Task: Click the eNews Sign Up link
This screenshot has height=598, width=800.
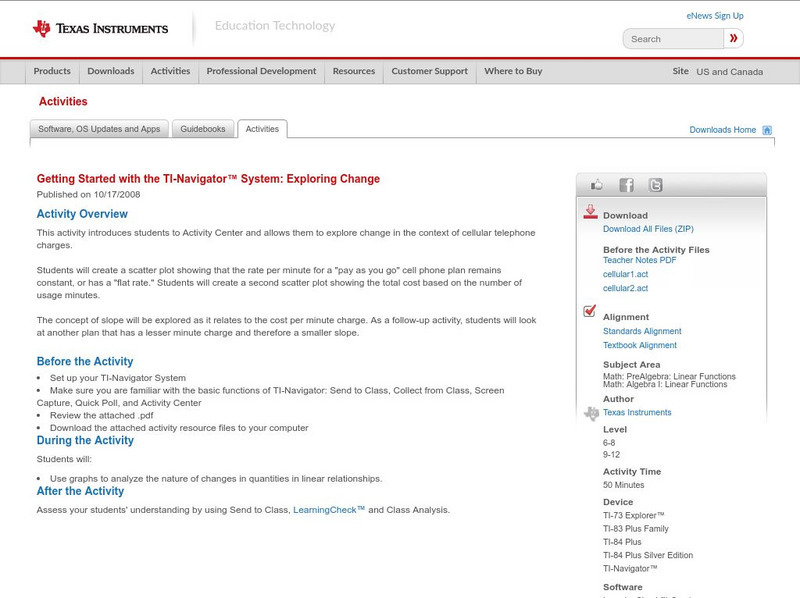Action: [715, 16]
